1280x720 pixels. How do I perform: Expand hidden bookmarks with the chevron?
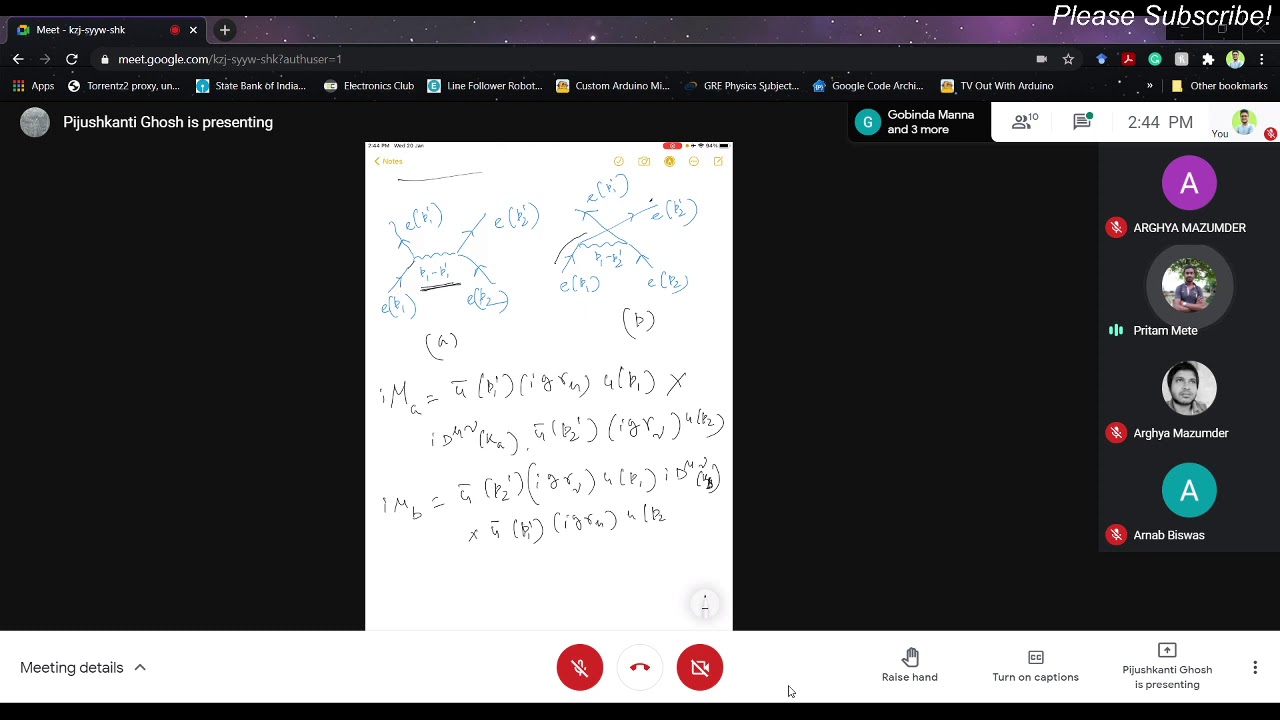coord(1149,86)
